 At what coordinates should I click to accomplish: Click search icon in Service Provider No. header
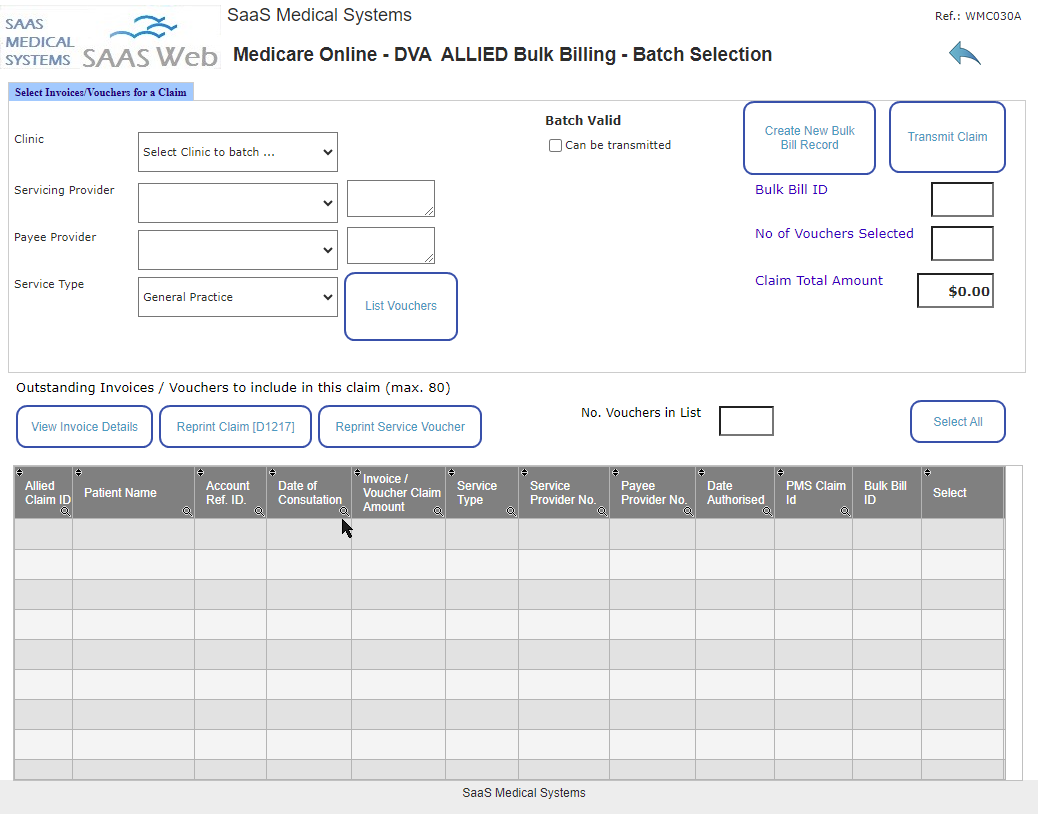click(x=602, y=512)
